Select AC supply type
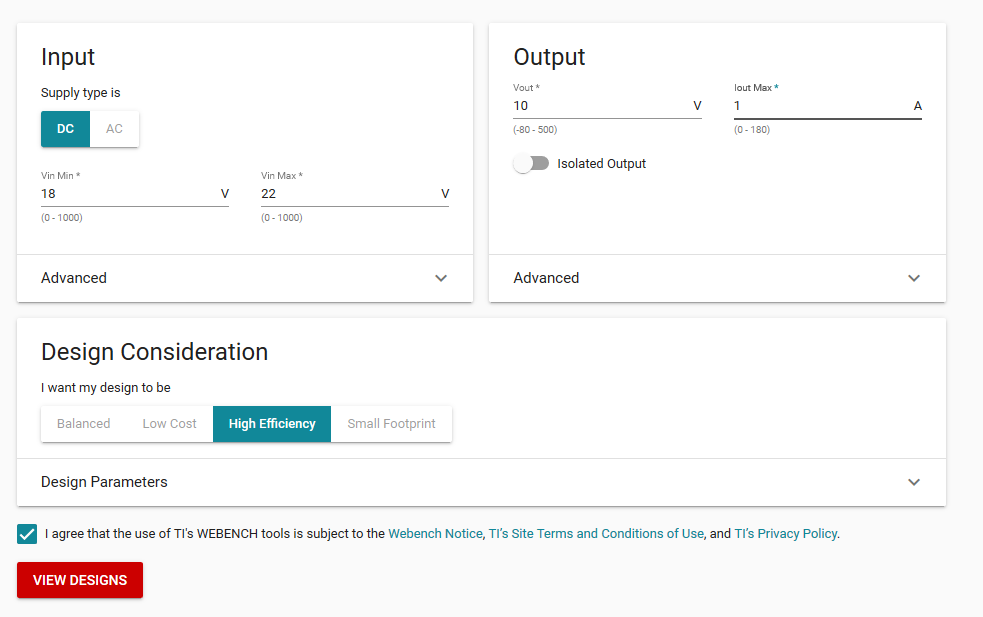983x617 pixels. point(114,129)
